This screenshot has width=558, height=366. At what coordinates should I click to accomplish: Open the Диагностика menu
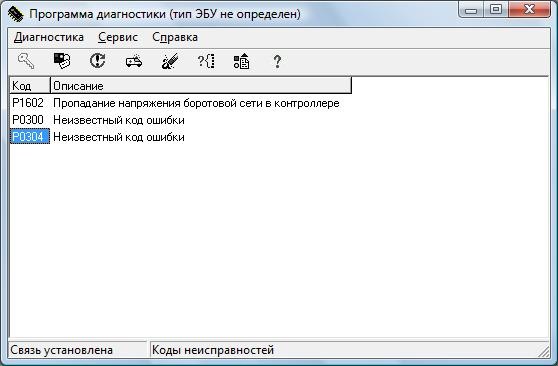tap(49, 37)
